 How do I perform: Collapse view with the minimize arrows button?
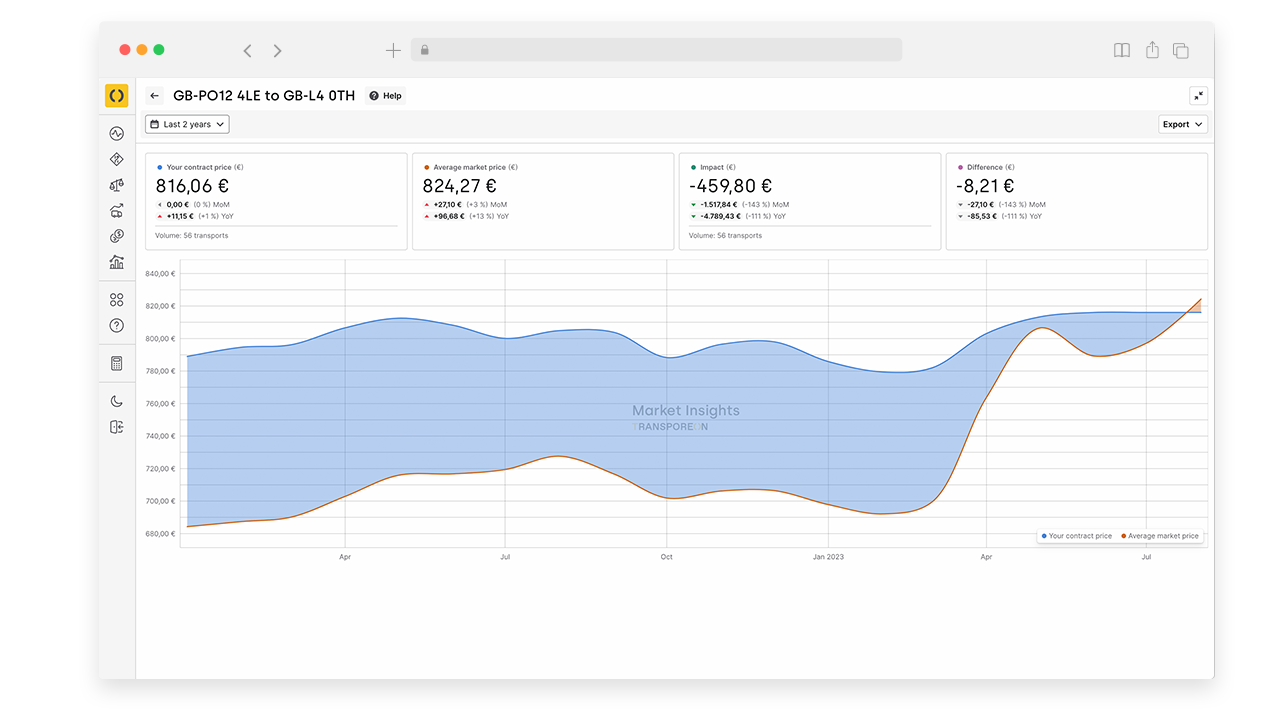pyautogui.click(x=1198, y=96)
